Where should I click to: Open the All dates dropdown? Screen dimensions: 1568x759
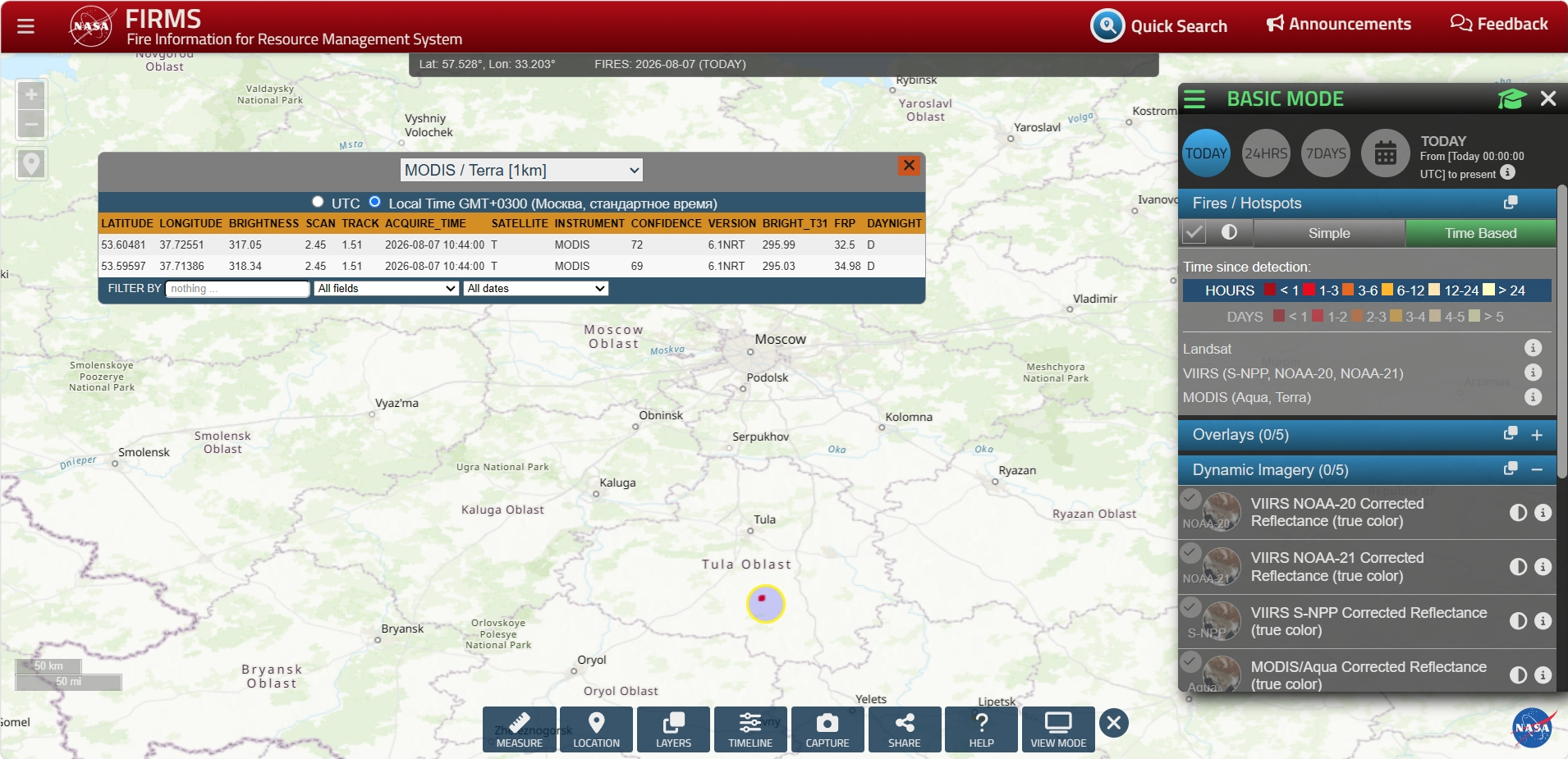tap(536, 289)
